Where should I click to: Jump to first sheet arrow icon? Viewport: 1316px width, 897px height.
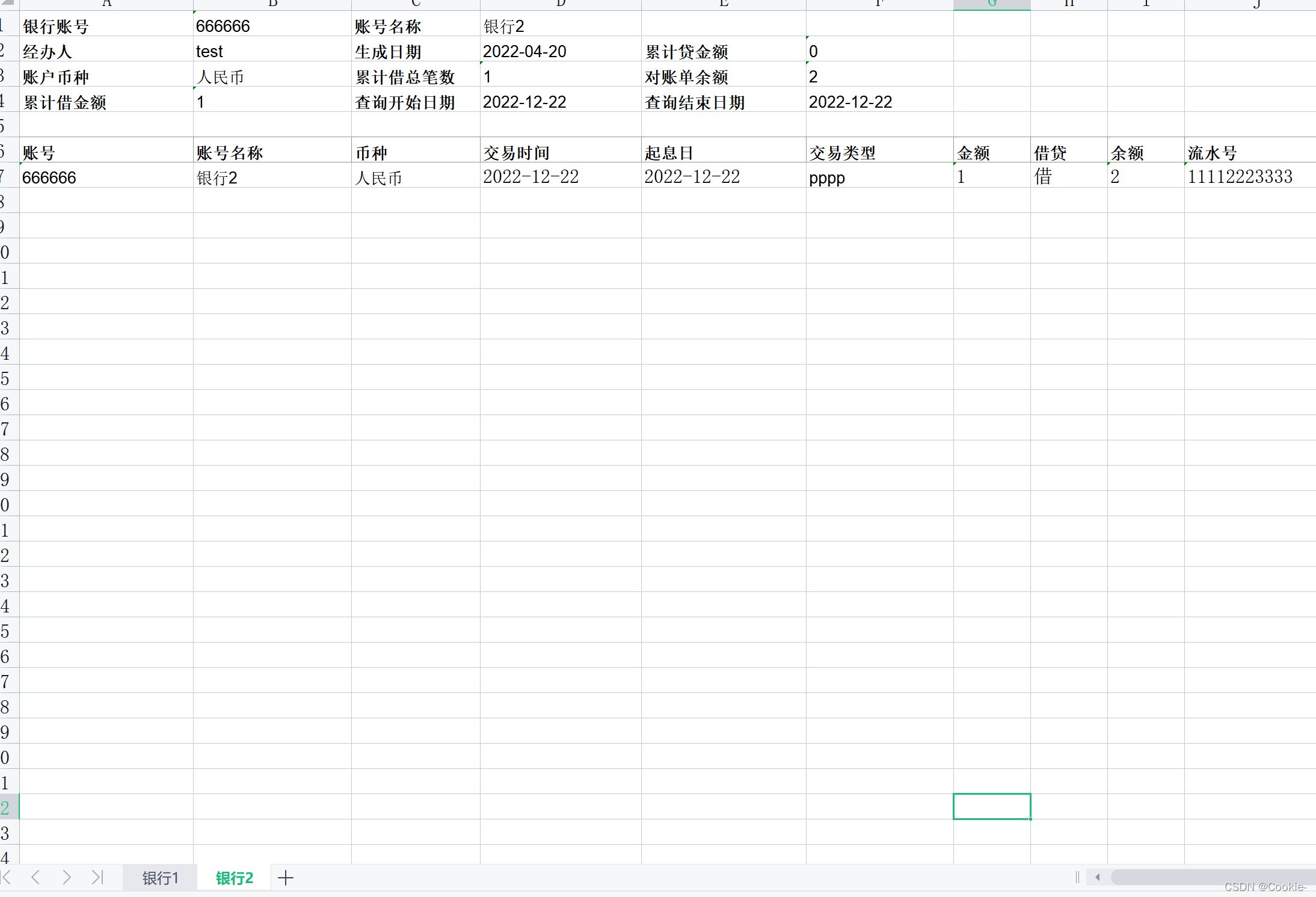click(6, 878)
